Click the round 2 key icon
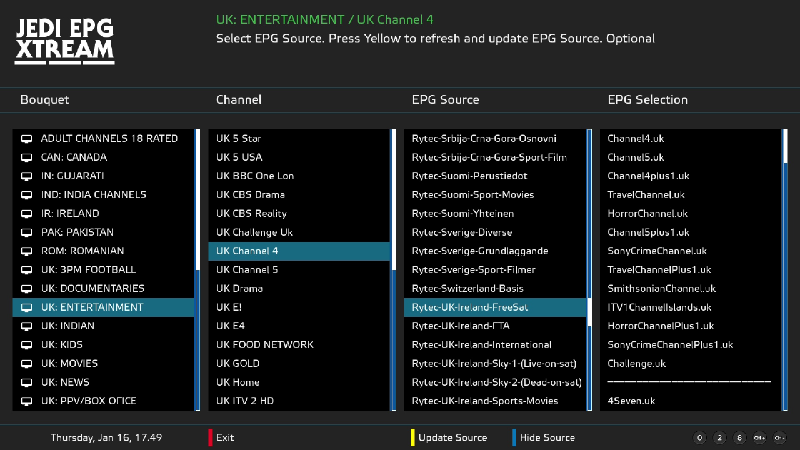The width and height of the screenshot is (800, 450). [719, 438]
